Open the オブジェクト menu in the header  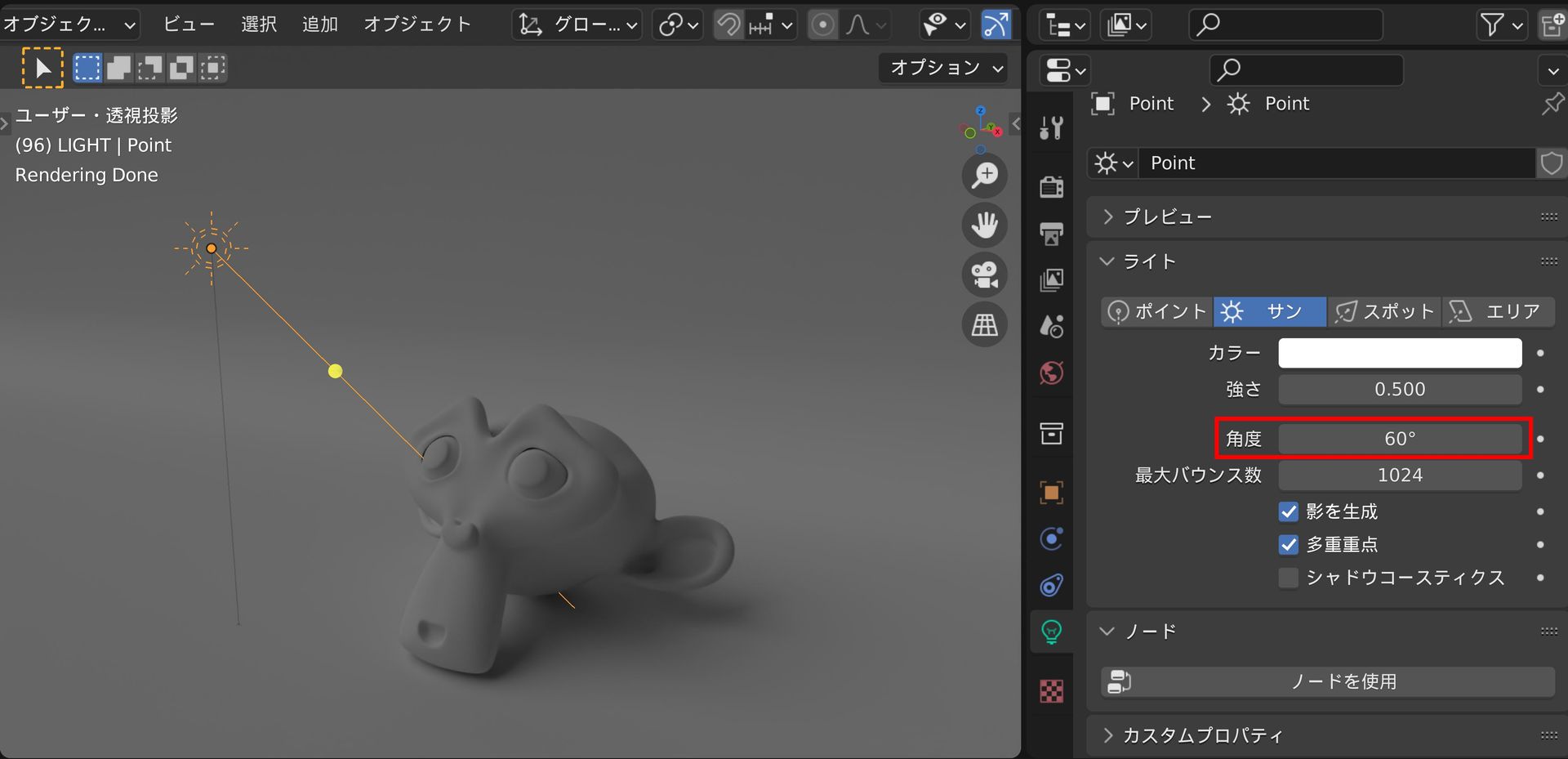(x=417, y=24)
